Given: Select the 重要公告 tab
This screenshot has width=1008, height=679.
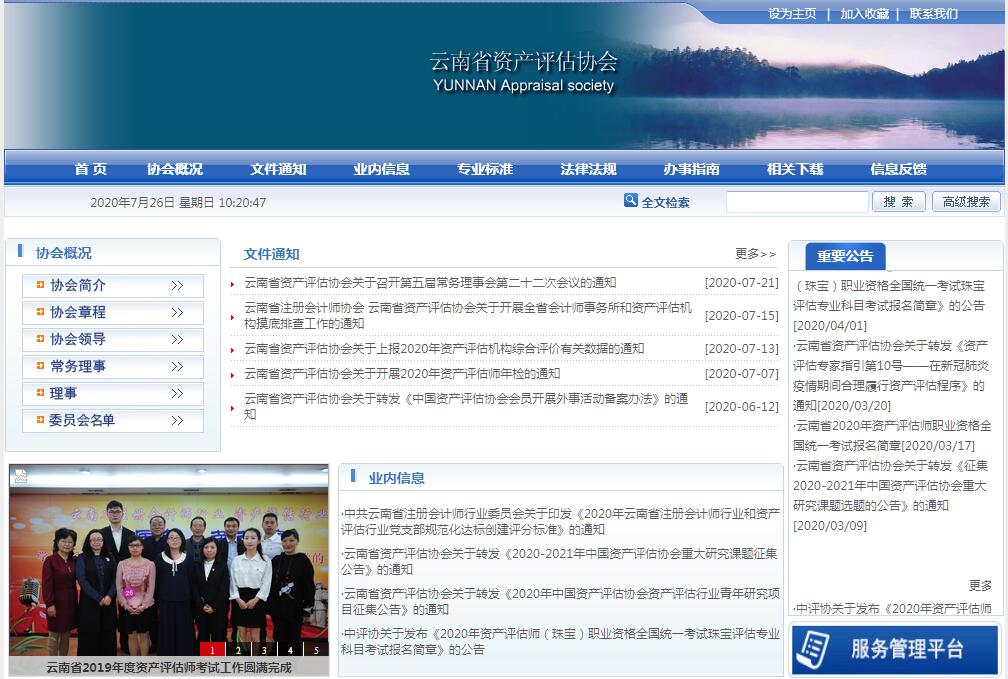Looking at the screenshot, I should click(x=845, y=256).
